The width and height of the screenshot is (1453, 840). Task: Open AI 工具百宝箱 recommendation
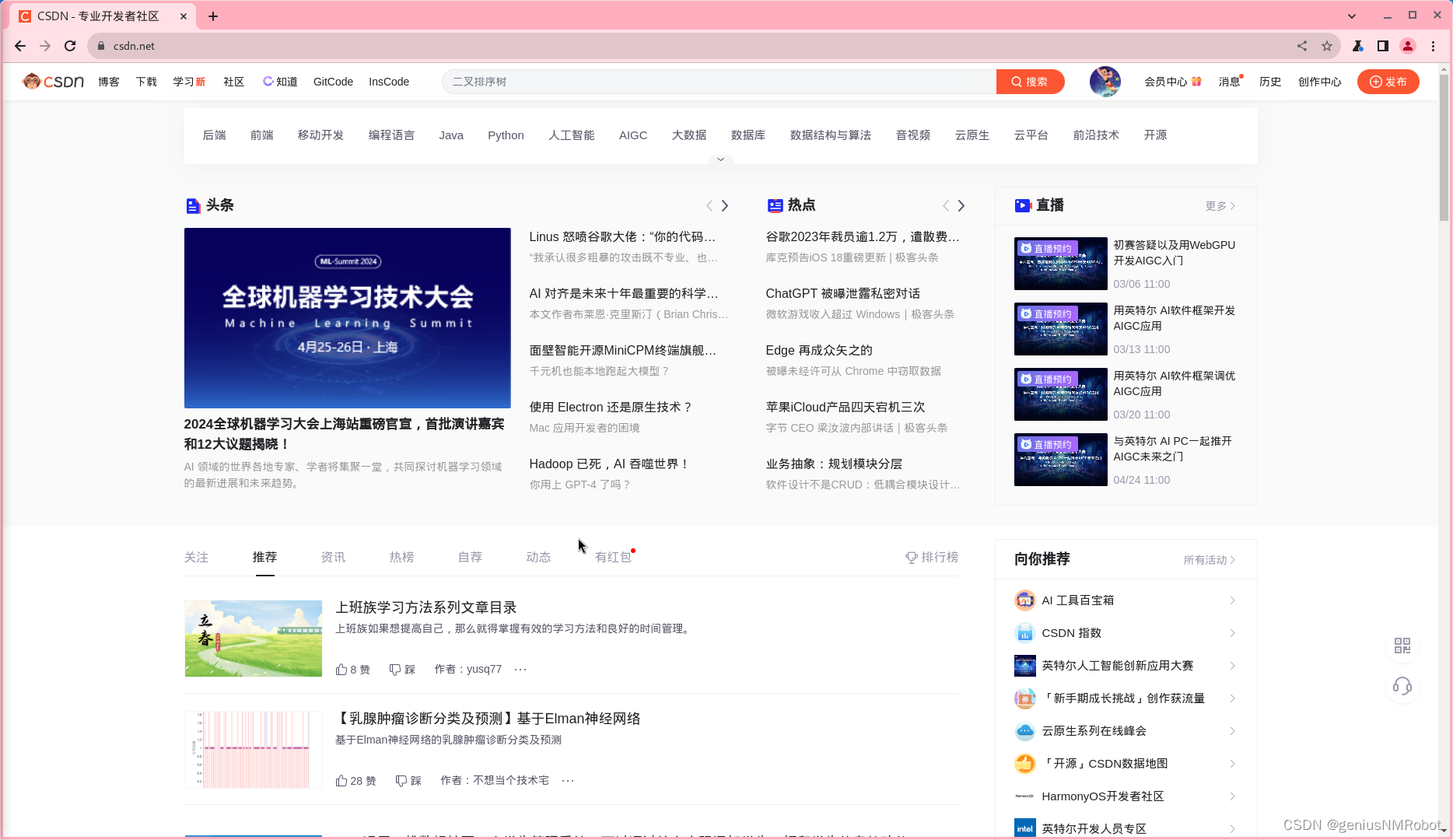pos(1078,600)
